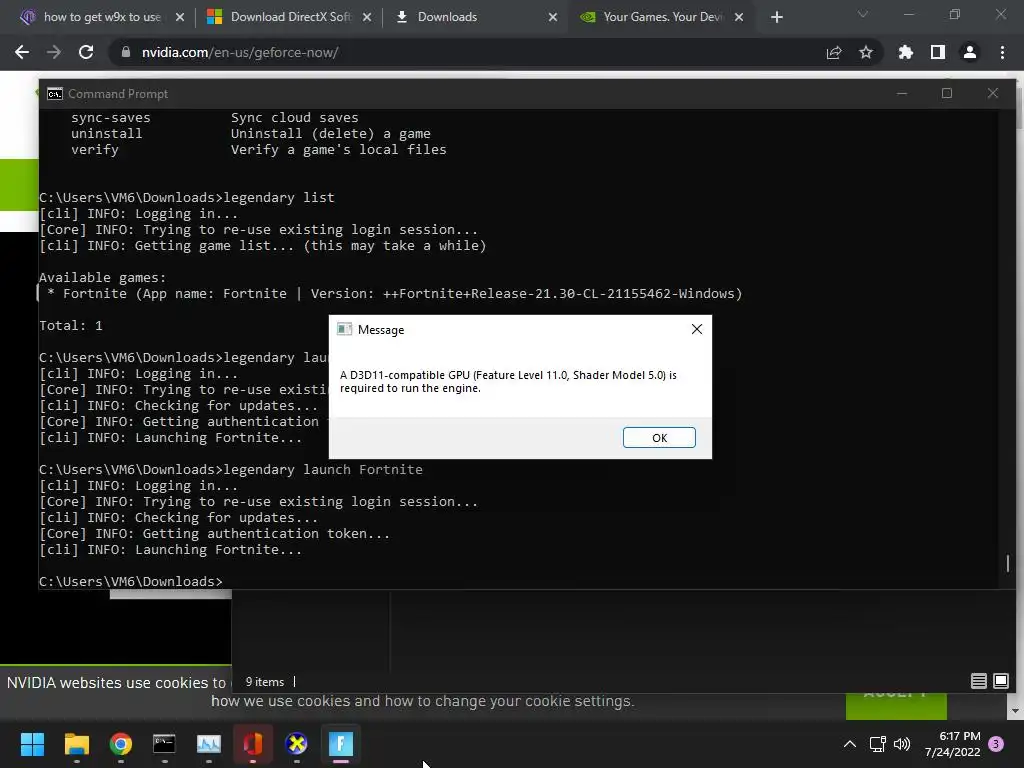The height and width of the screenshot is (768, 1024).
Task: Reload the NVIDIA page
Action: [x=86, y=52]
